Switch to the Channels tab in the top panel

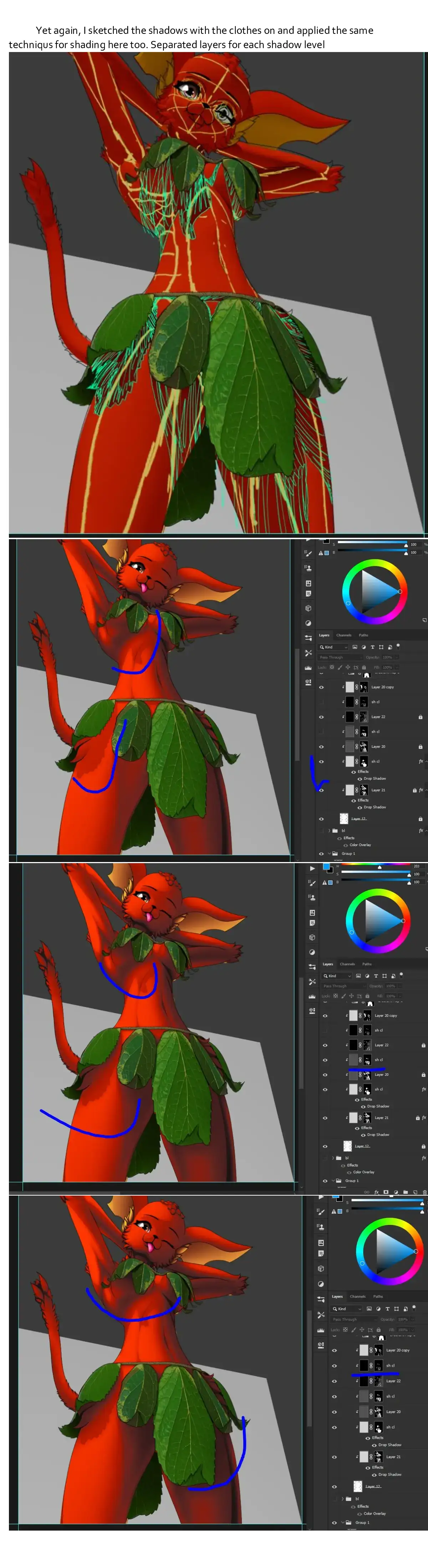344,635
